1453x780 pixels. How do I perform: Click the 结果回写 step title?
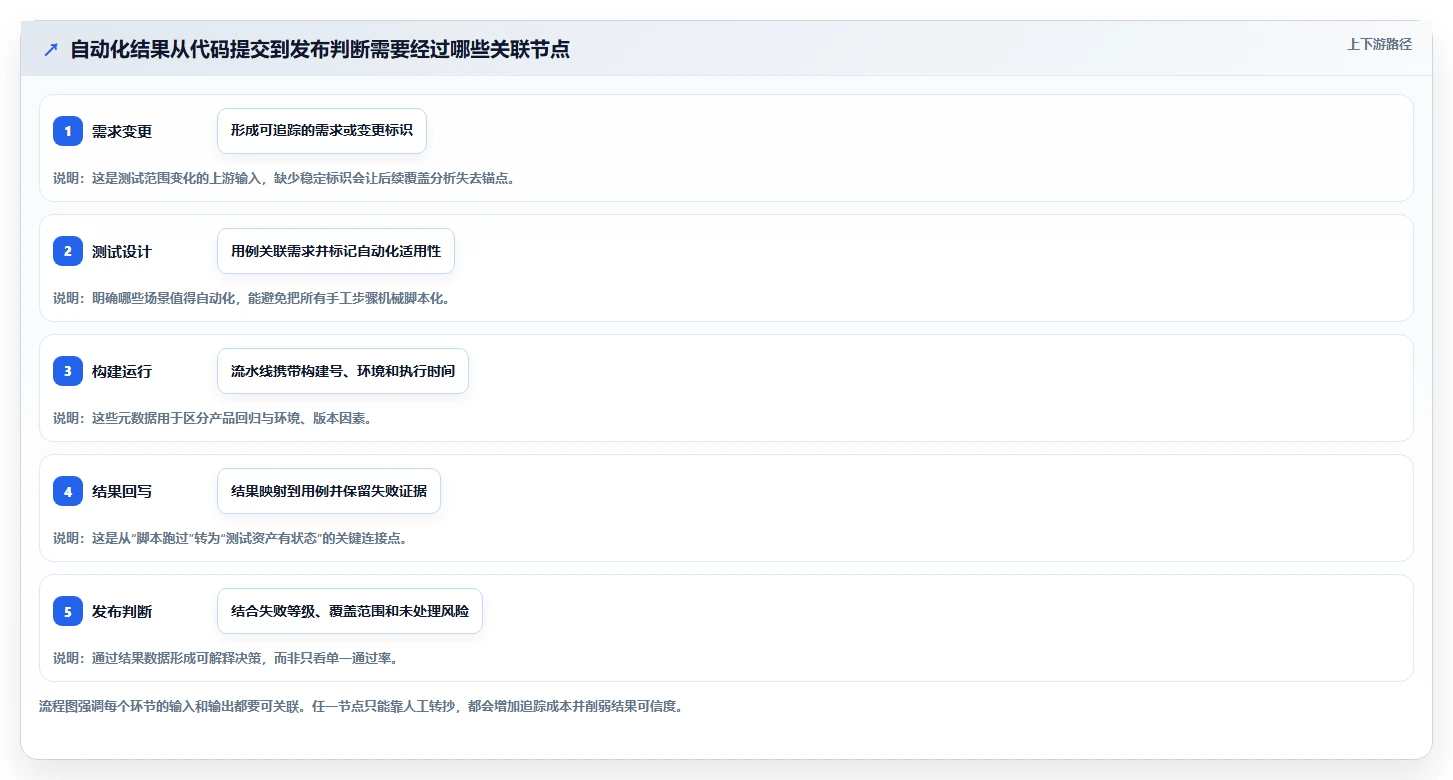tap(122, 491)
